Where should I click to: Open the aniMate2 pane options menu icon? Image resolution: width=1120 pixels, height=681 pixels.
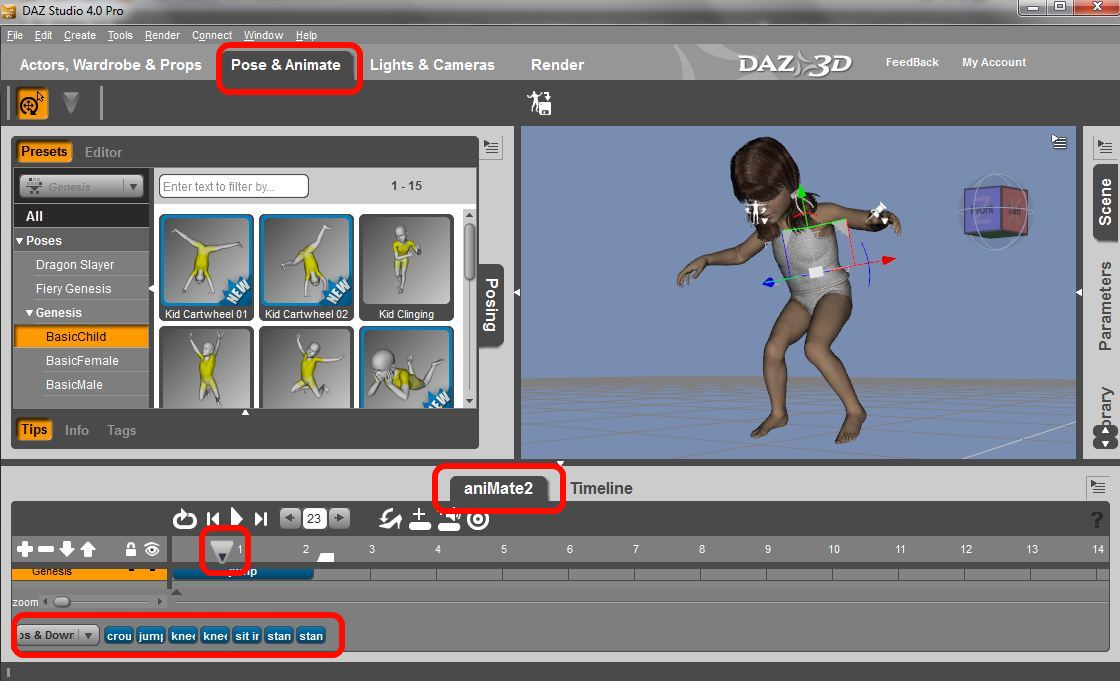coord(1098,487)
